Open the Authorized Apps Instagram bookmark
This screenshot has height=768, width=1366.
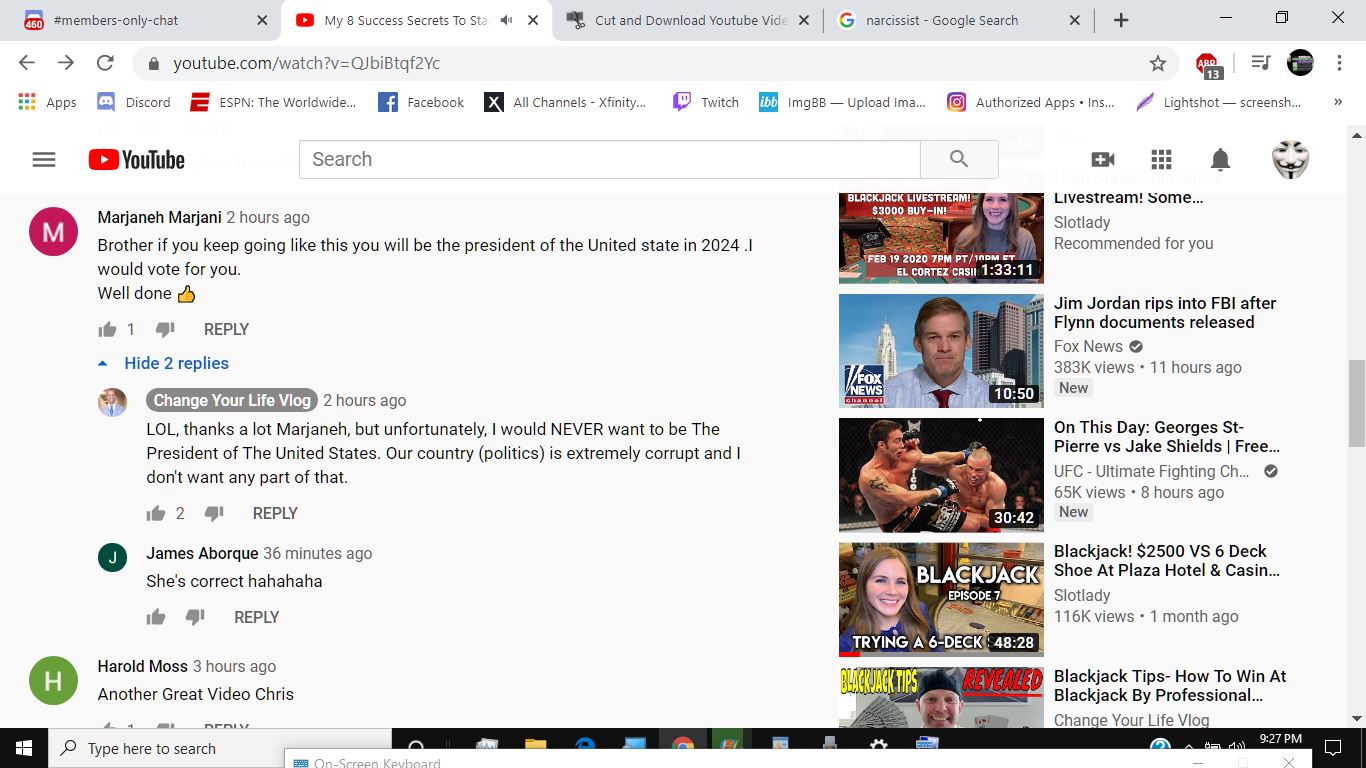click(x=1031, y=102)
